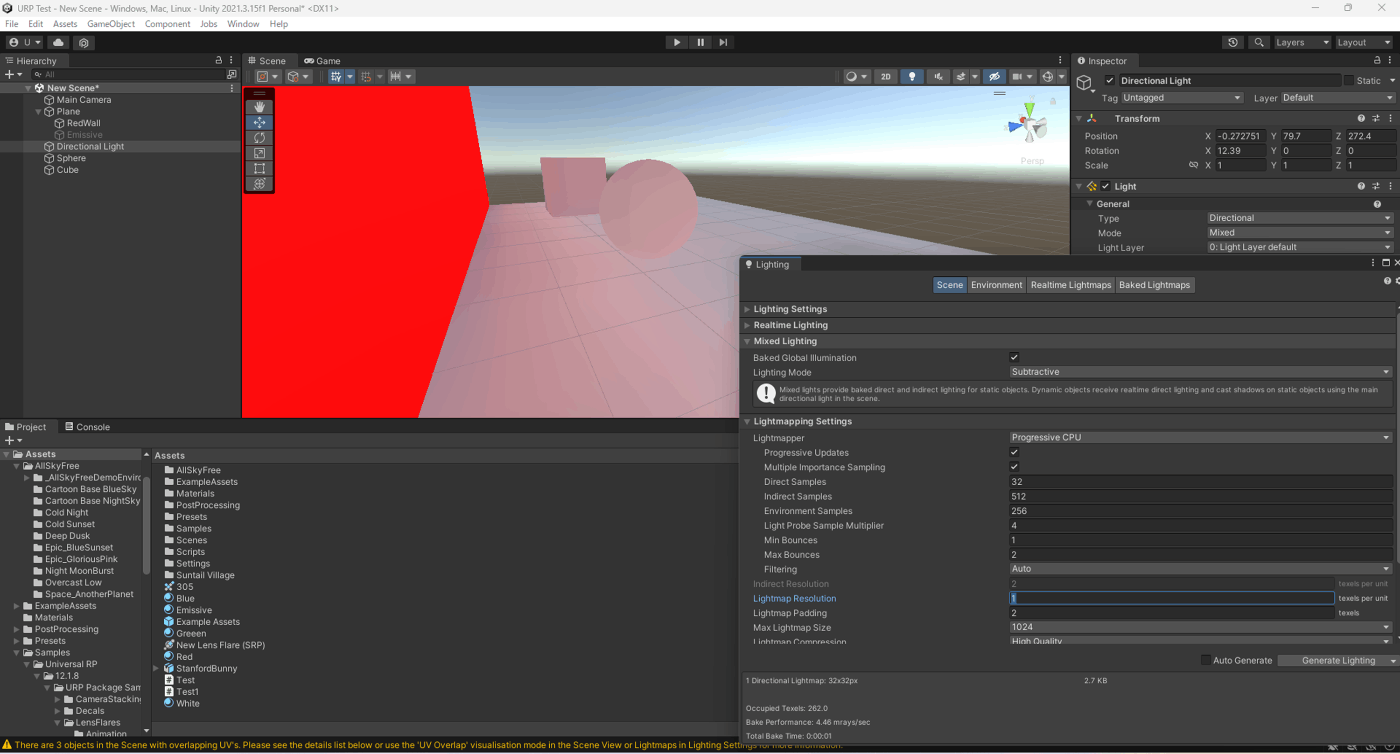This screenshot has height=754, width=1400.
Task: Open the Unity cloud services icon
Action: click(59, 42)
